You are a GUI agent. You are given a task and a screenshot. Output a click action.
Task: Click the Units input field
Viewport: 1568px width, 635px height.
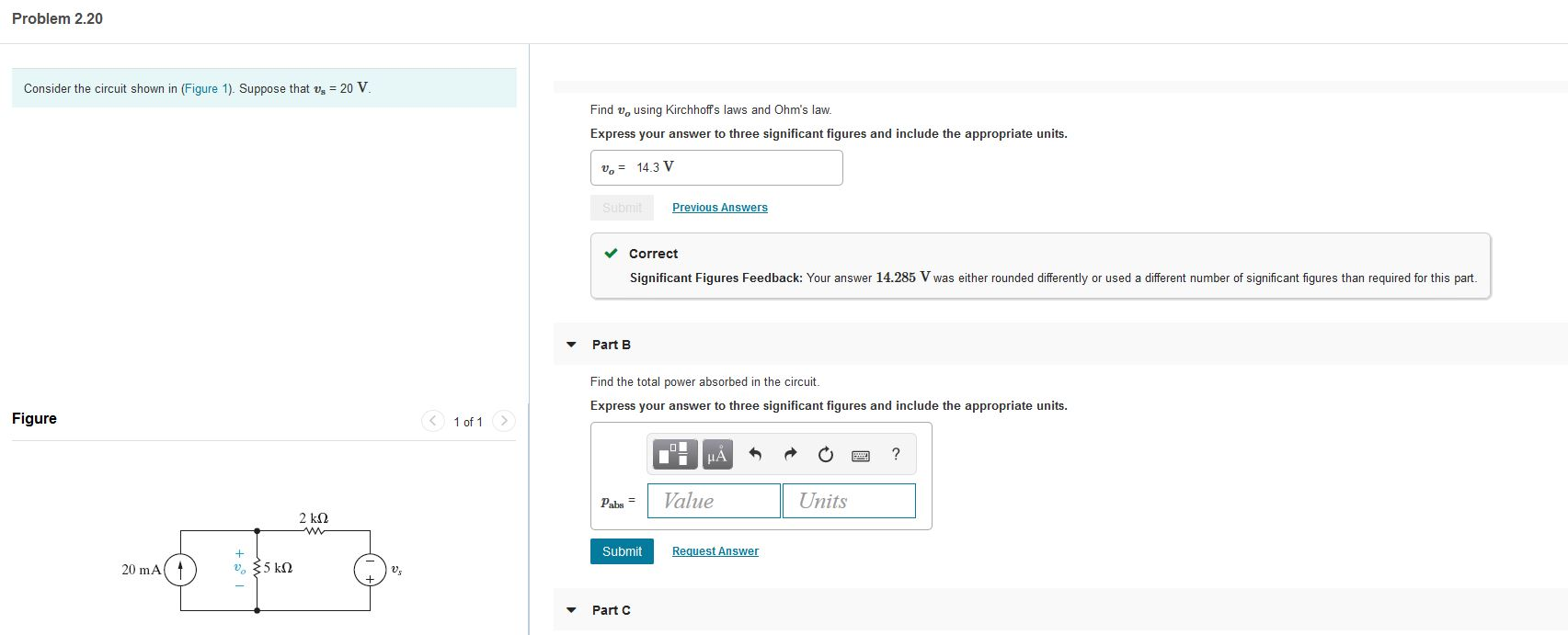click(x=849, y=501)
